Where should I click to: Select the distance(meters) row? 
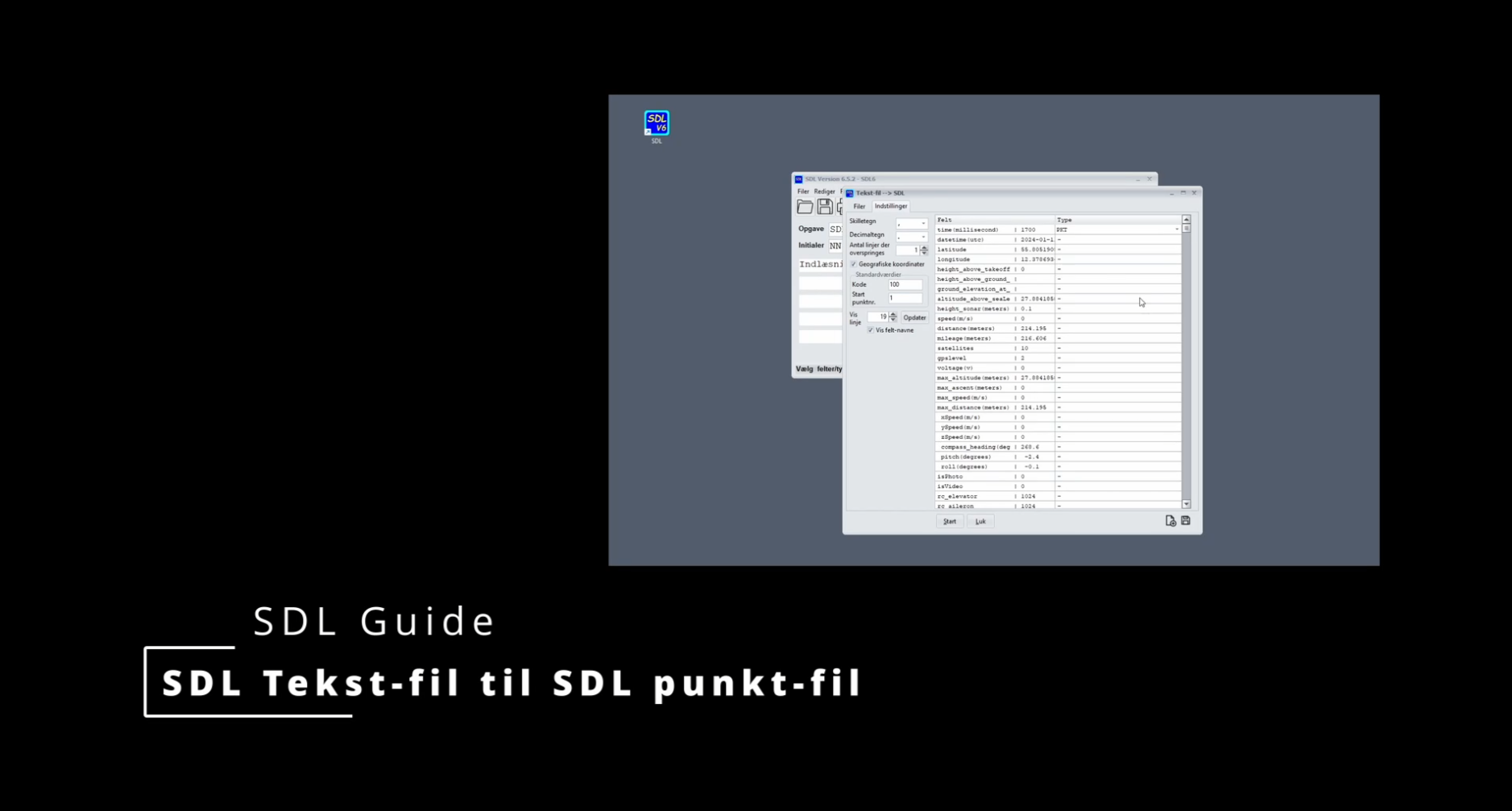tap(1058, 329)
